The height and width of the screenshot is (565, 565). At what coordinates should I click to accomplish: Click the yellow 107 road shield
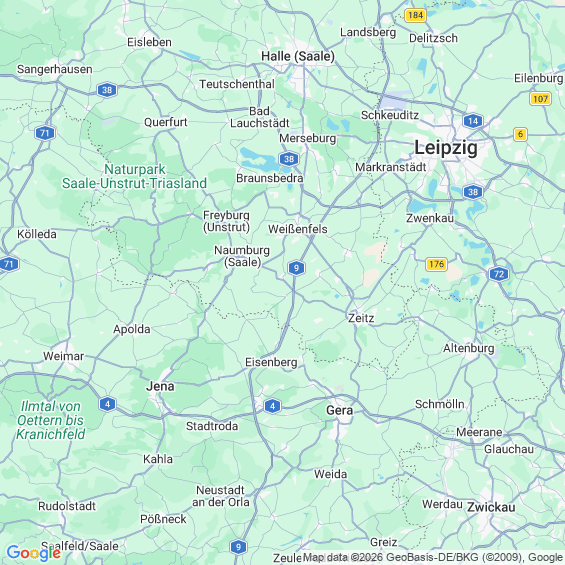coord(540,99)
